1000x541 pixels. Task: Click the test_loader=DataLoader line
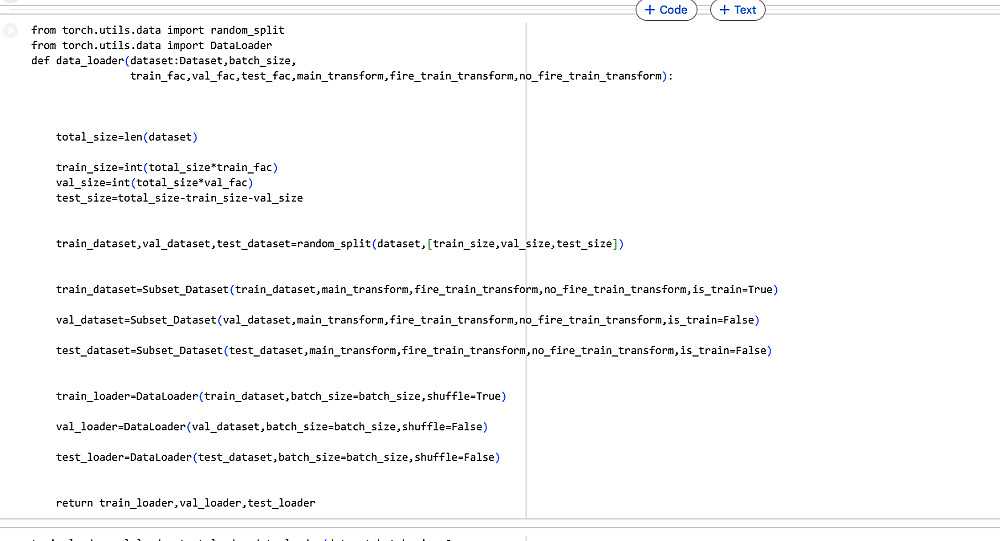pos(278,457)
